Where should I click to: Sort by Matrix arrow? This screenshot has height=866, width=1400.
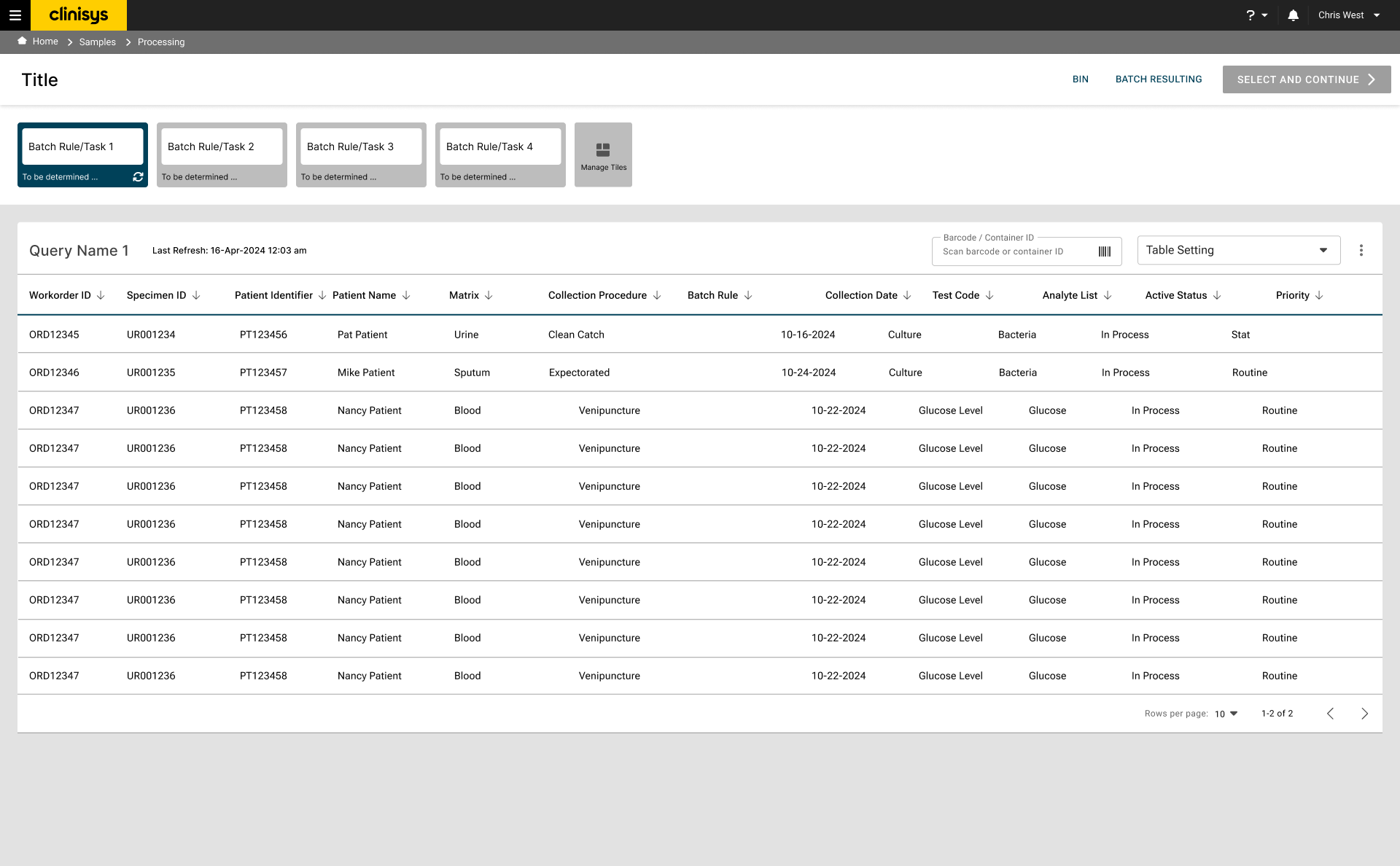pos(489,295)
